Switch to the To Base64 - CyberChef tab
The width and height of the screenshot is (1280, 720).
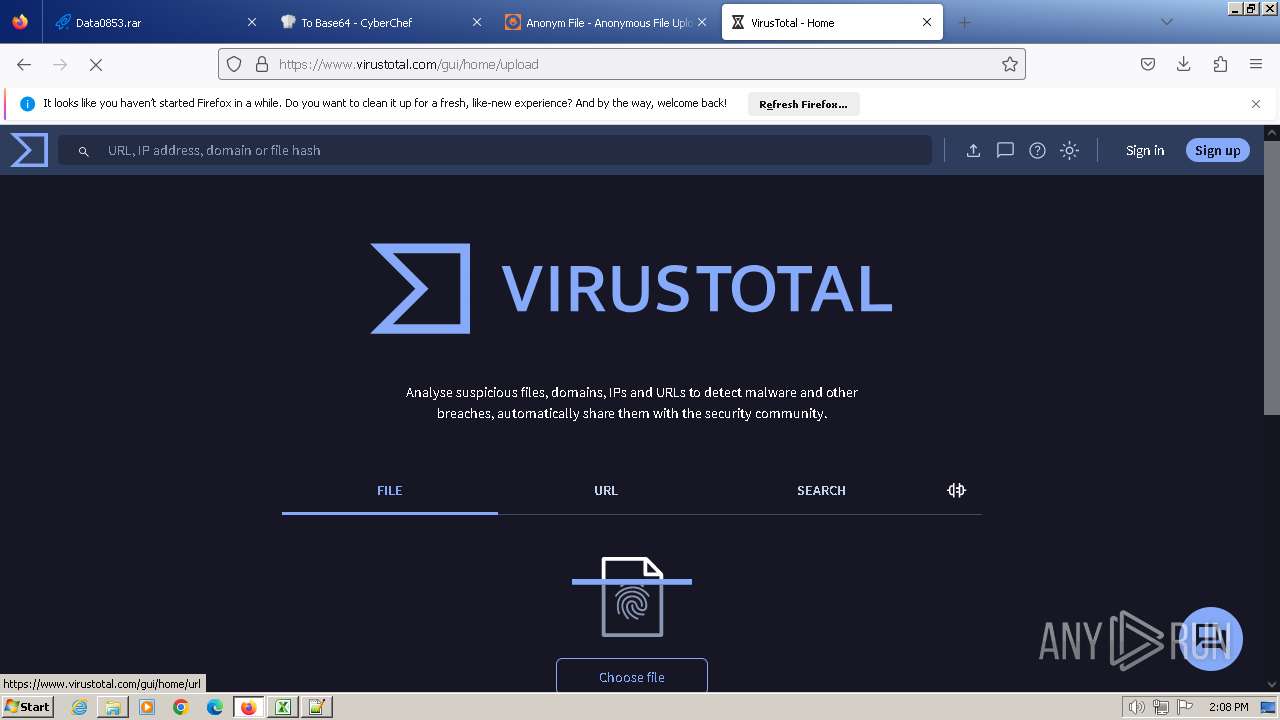tap(381, 22)
